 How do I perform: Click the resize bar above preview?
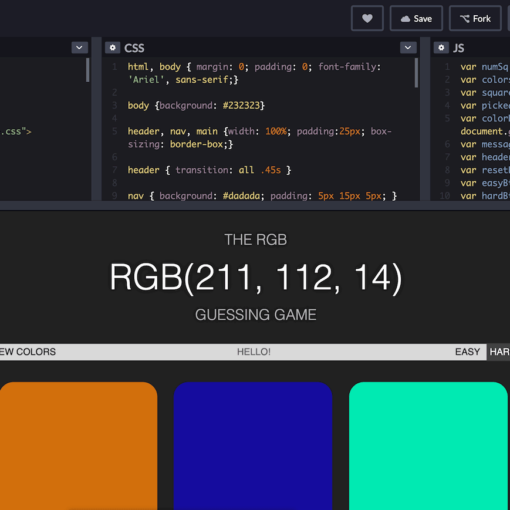(x=255, y=205)
